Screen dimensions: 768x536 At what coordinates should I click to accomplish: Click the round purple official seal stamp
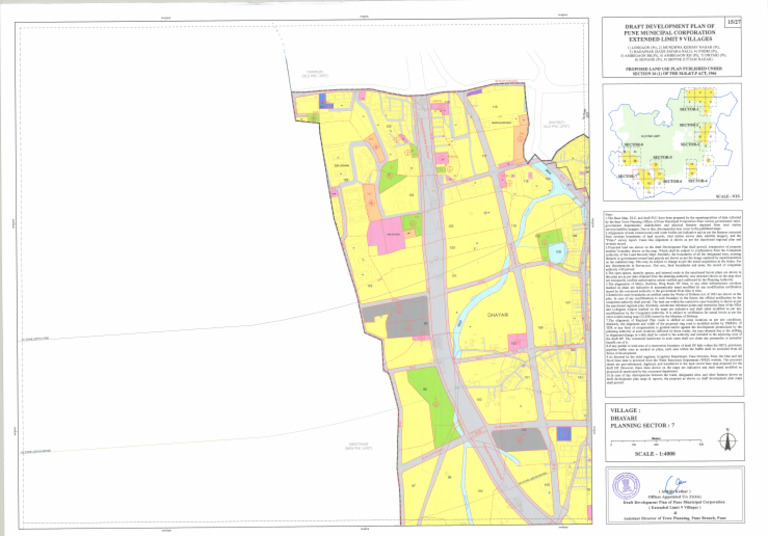tap(626, 486)
